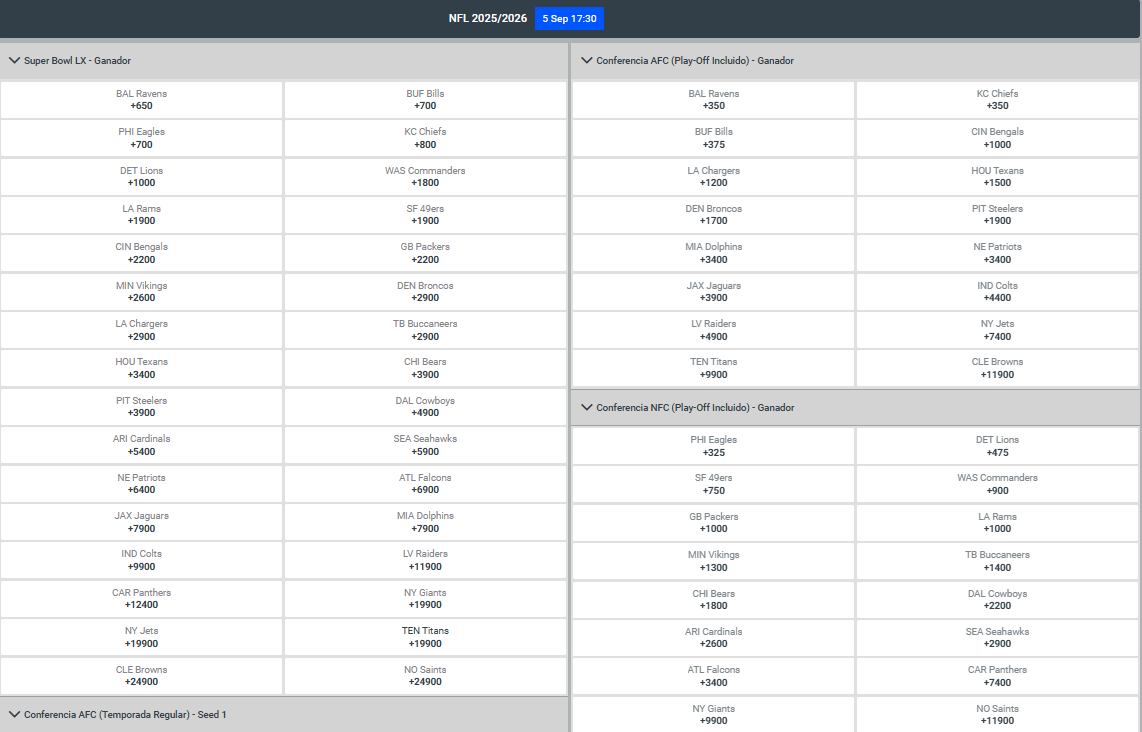Collapse Conferencia NFC (Play-Off Incluido) - Ganador section
Viewport: 1142px width, 732px height.
pos(856,408)
